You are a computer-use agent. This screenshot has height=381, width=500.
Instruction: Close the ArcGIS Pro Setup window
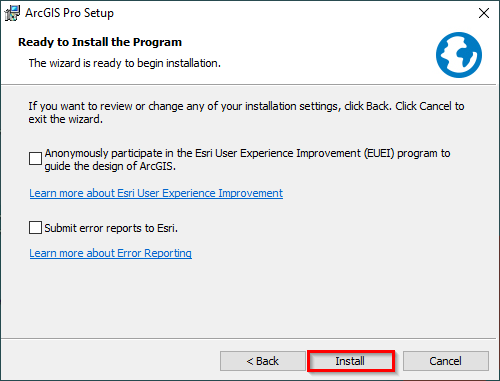(484, 13)
